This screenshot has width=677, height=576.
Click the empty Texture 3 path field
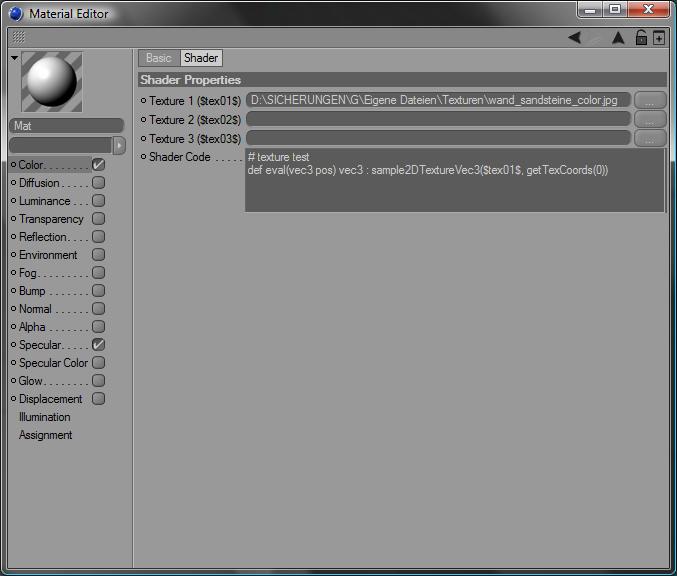(x=438, y=138)
